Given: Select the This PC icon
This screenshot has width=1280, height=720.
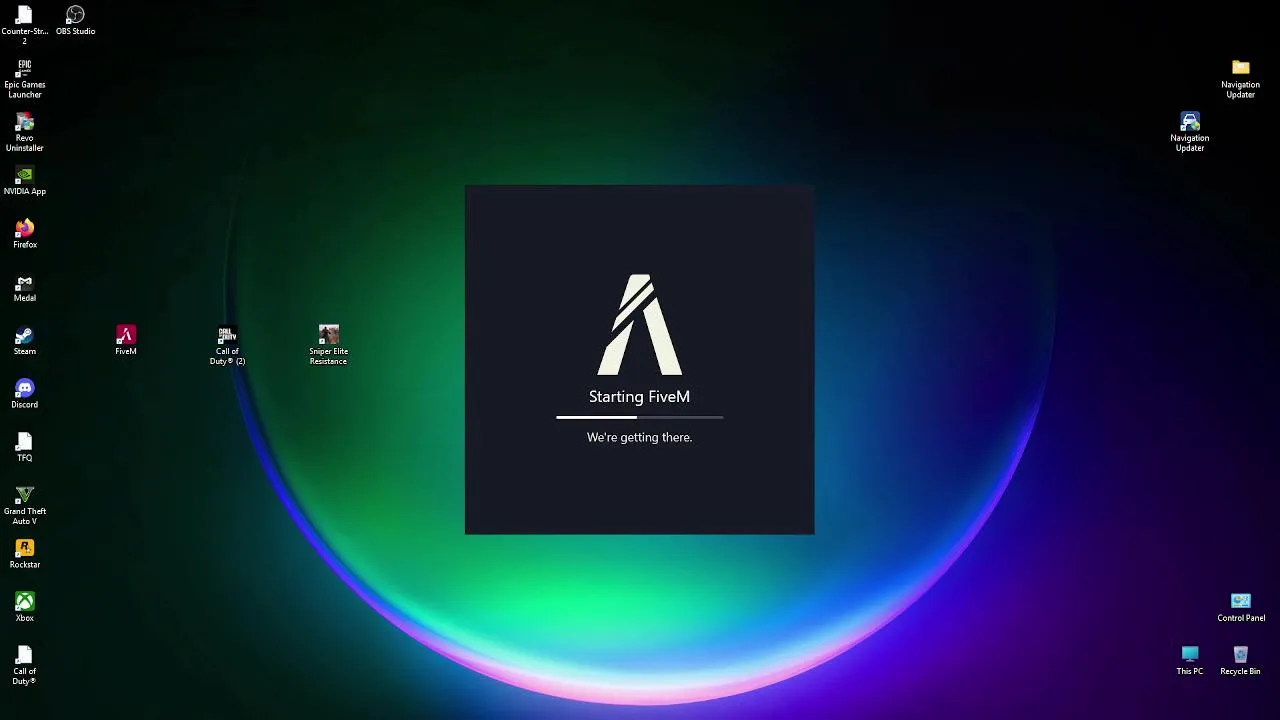Looking at the screenshot, I should pos(1190,660).
